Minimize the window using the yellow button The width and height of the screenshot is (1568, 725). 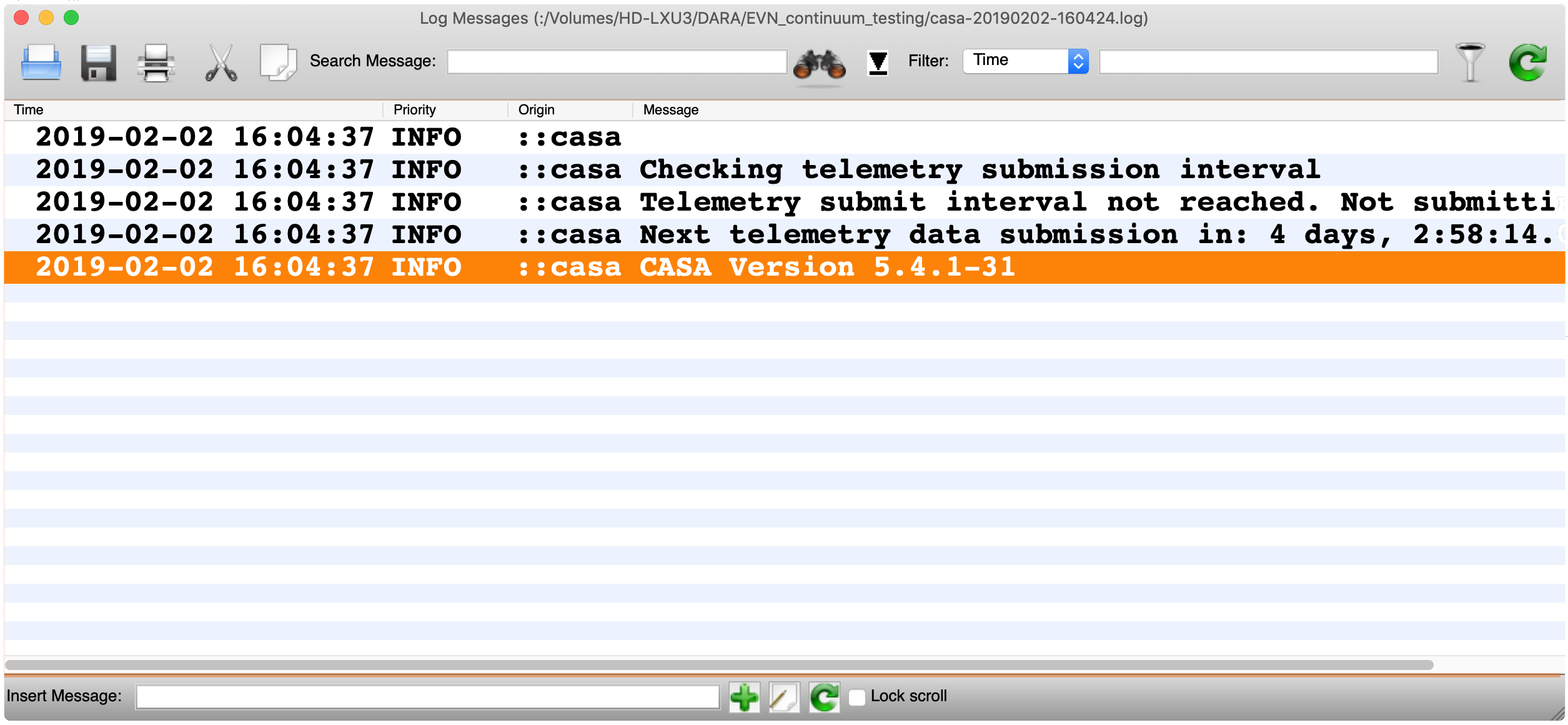(x=46, y=17)
